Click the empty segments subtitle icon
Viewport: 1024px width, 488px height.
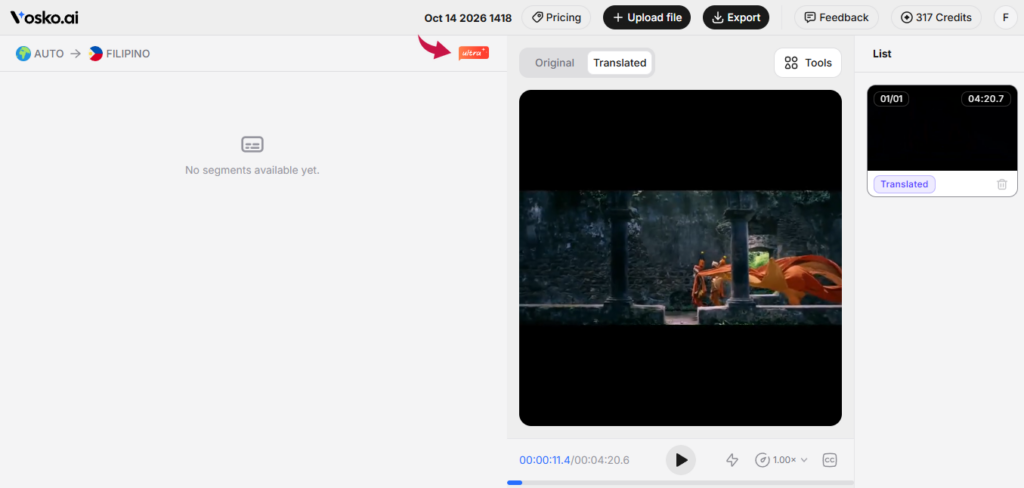[x=252, y=144]
